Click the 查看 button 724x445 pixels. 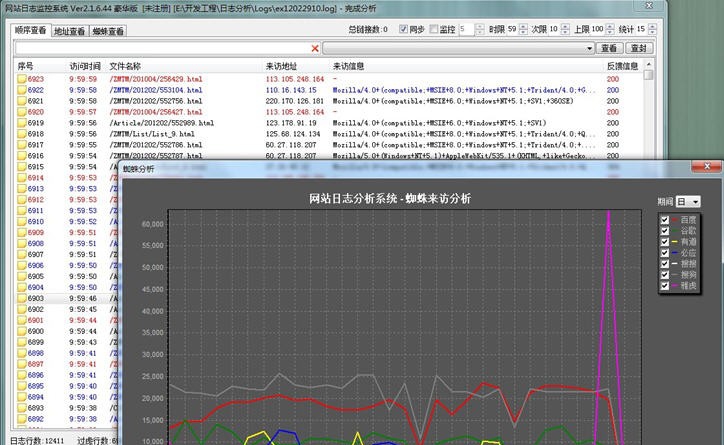point(609,48)
